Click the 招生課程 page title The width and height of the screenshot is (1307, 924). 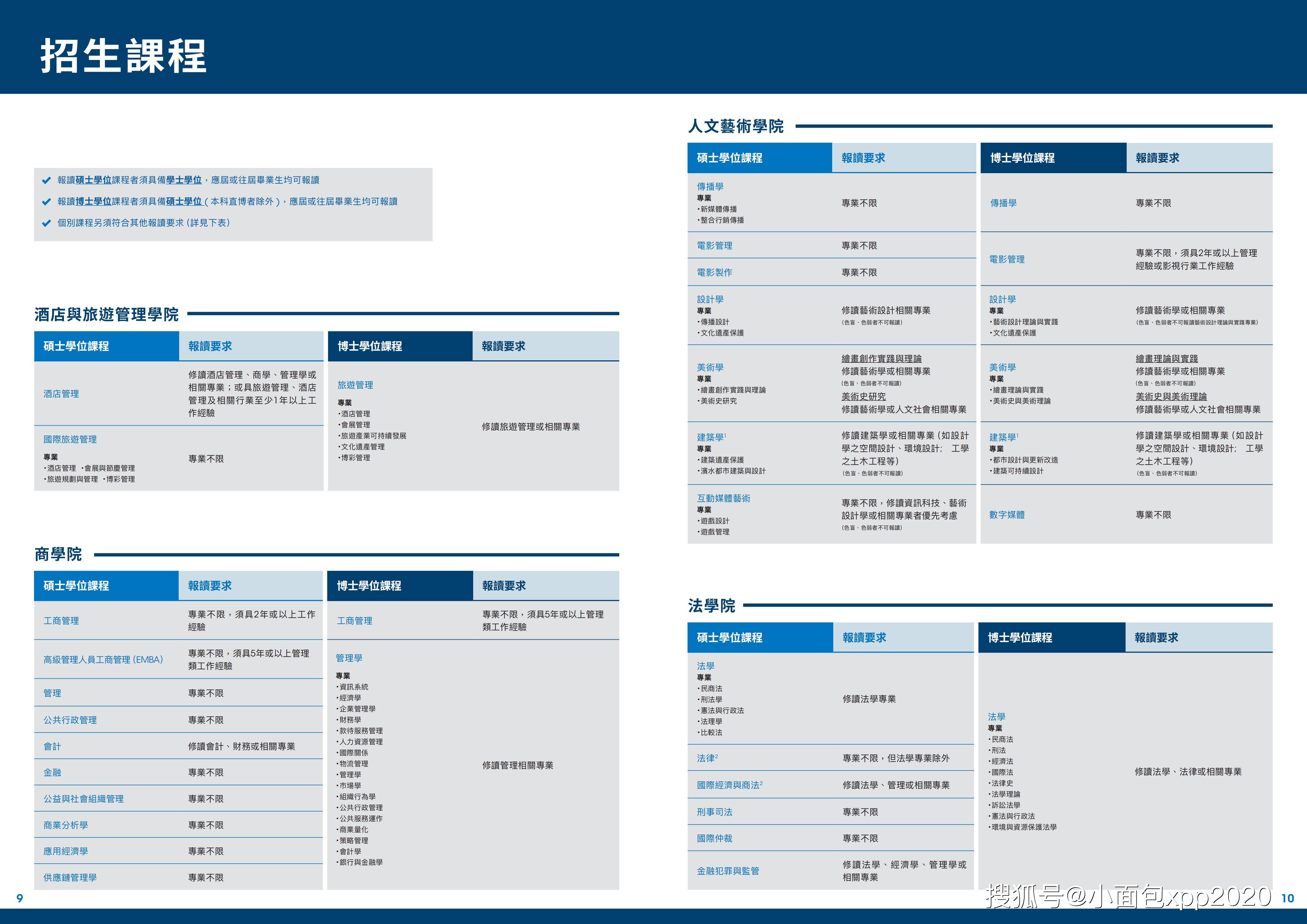[x=123, y=56]
